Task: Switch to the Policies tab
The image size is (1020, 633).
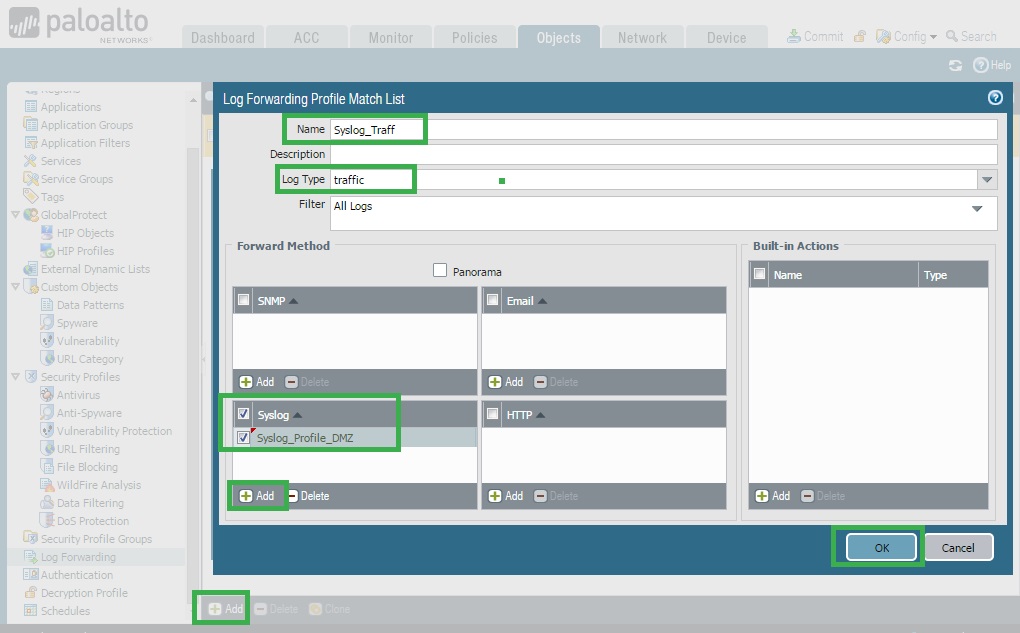Action: pyautogui.click(x=474, y=38)
